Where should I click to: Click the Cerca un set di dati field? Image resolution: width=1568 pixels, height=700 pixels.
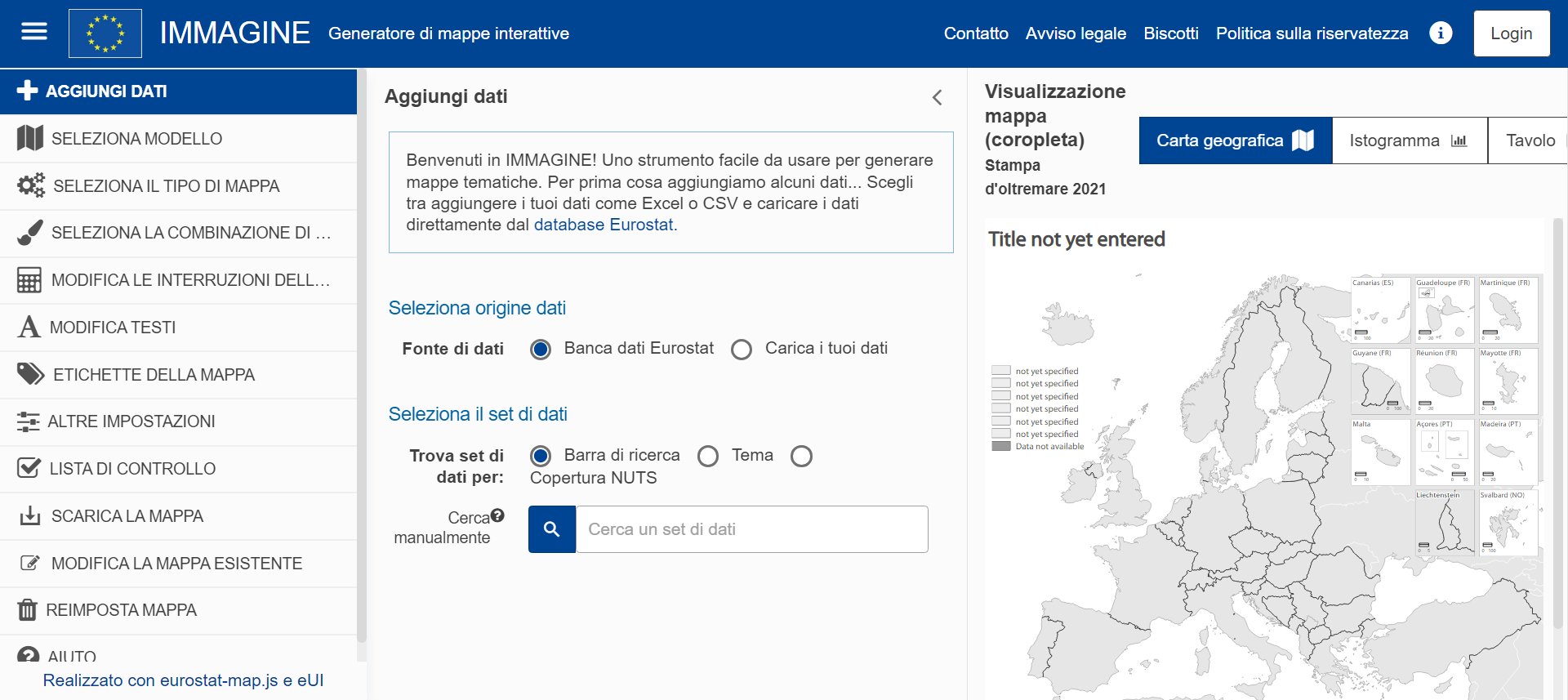click(751, 529)
